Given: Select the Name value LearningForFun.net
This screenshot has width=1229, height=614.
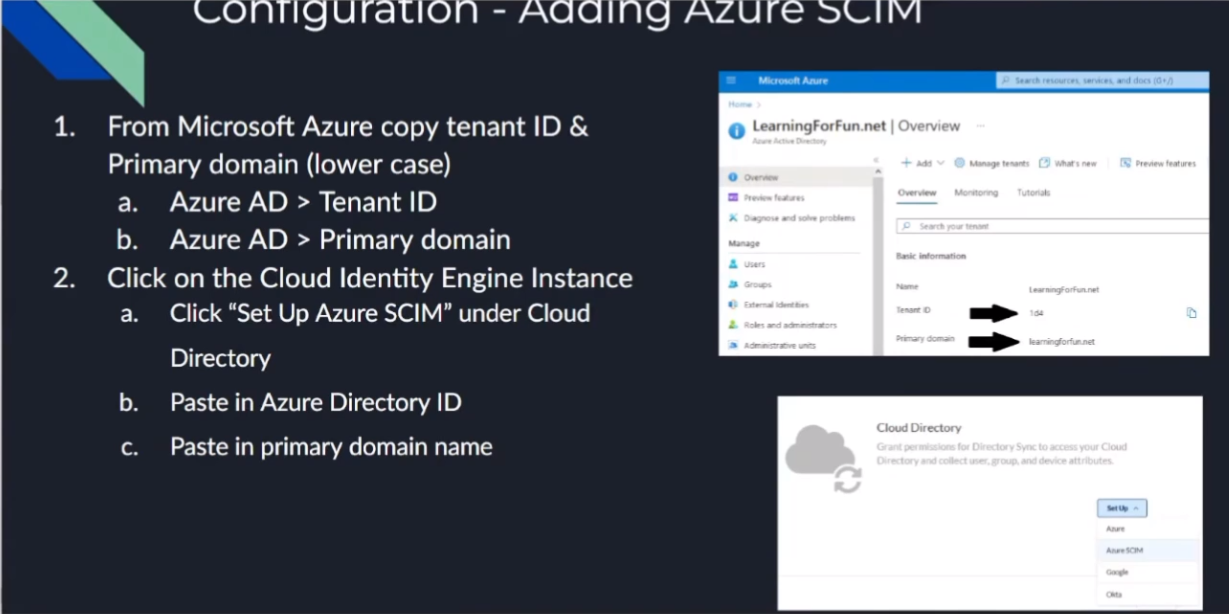Looking at the screenshot, I should 1064,289.
